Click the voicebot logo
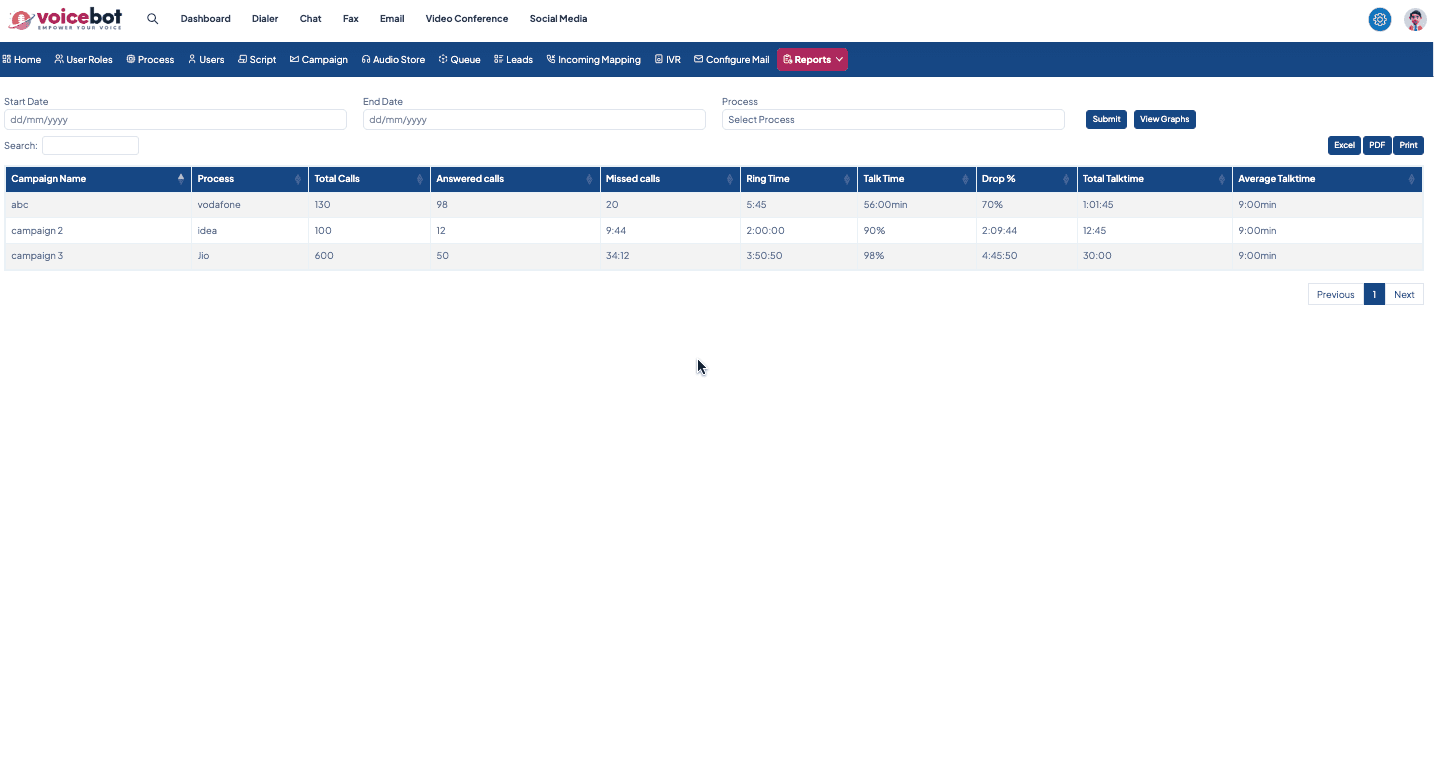The height and width of the screenshot is (778, 1434). click(x=66, y=19)
